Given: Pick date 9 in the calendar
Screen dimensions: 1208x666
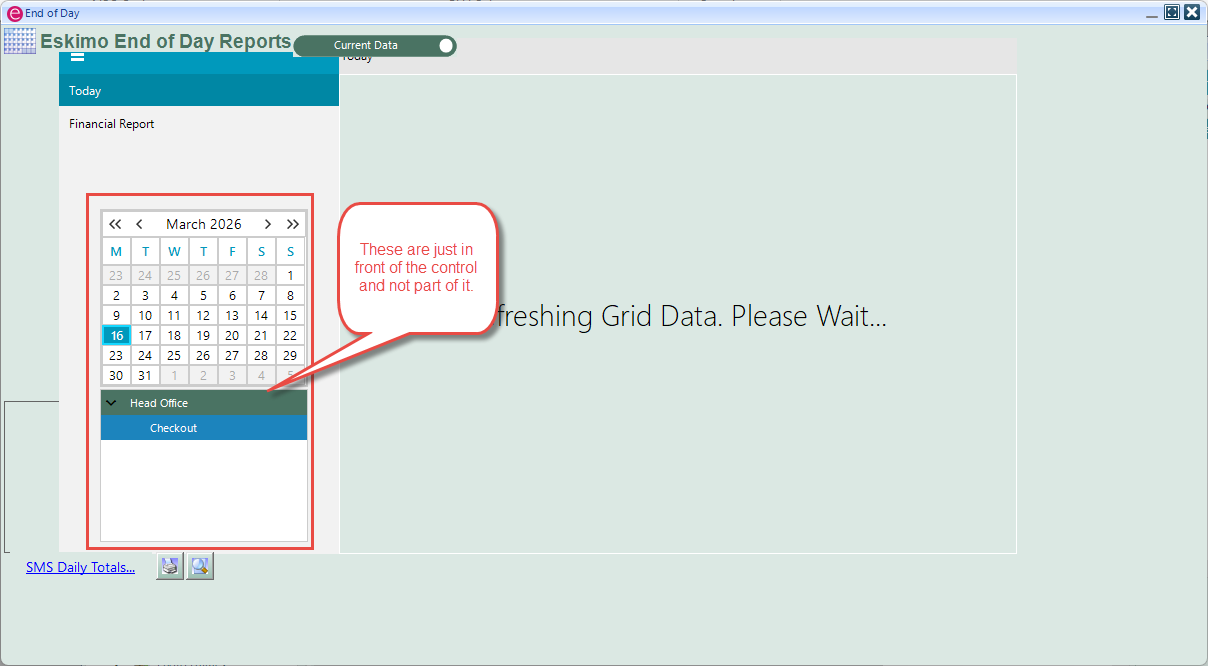Looking at the screenshot, I should [116, 315].
